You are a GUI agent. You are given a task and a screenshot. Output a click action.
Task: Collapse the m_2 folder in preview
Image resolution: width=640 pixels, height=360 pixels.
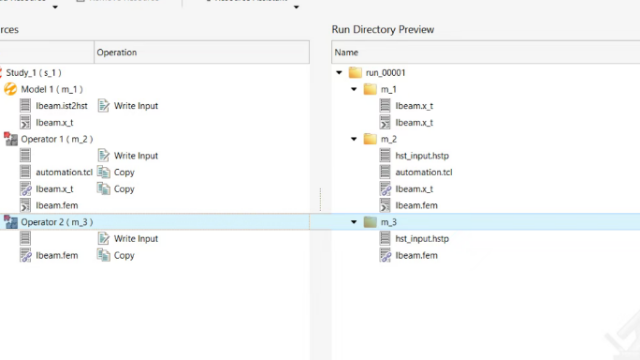[354, 139]
